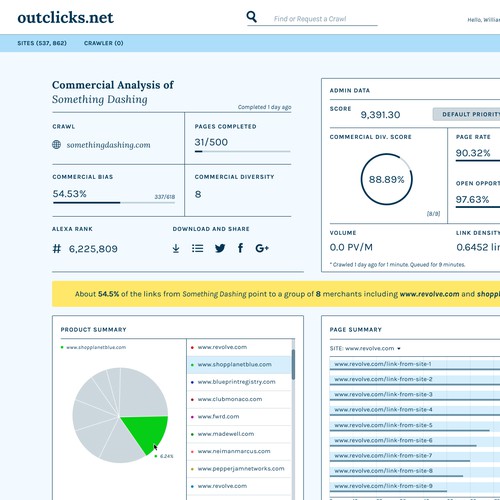Open the SITE: www.revolve.com dropdown
The width and height of the screenshot is (500, 500).
(x=365, y=348)
